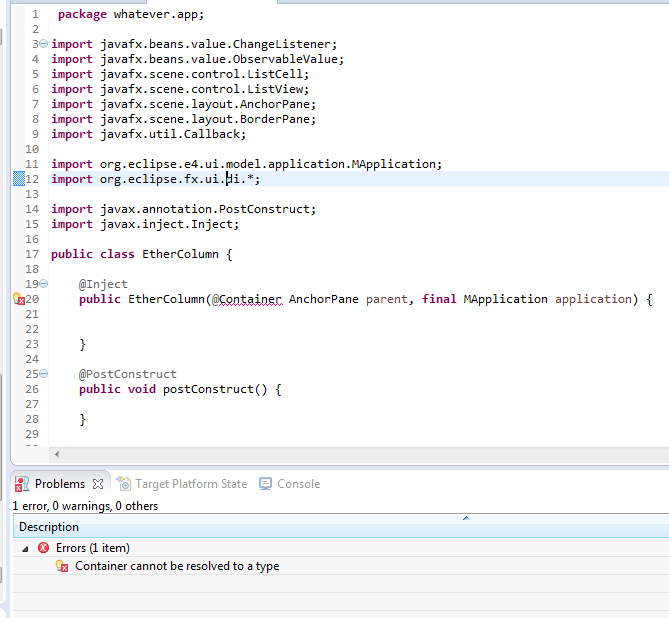Open the Console tab
669x618 pixels.
point(290,484)
